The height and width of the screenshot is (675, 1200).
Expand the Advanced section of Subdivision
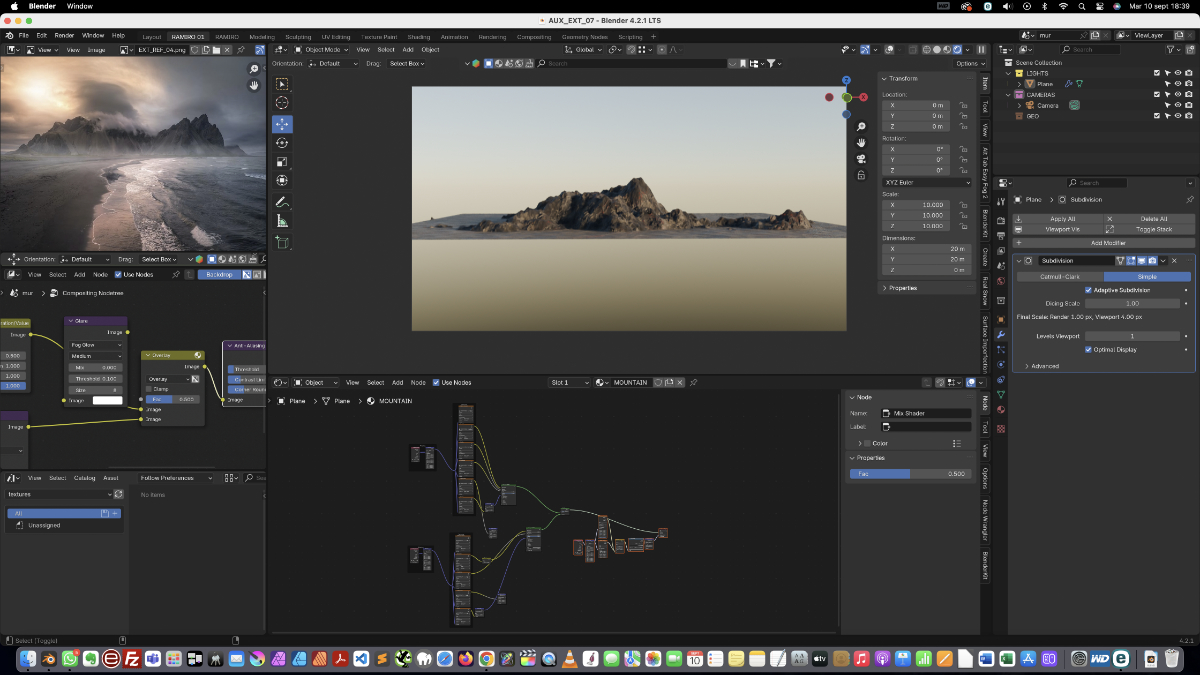coord(1044,366)
